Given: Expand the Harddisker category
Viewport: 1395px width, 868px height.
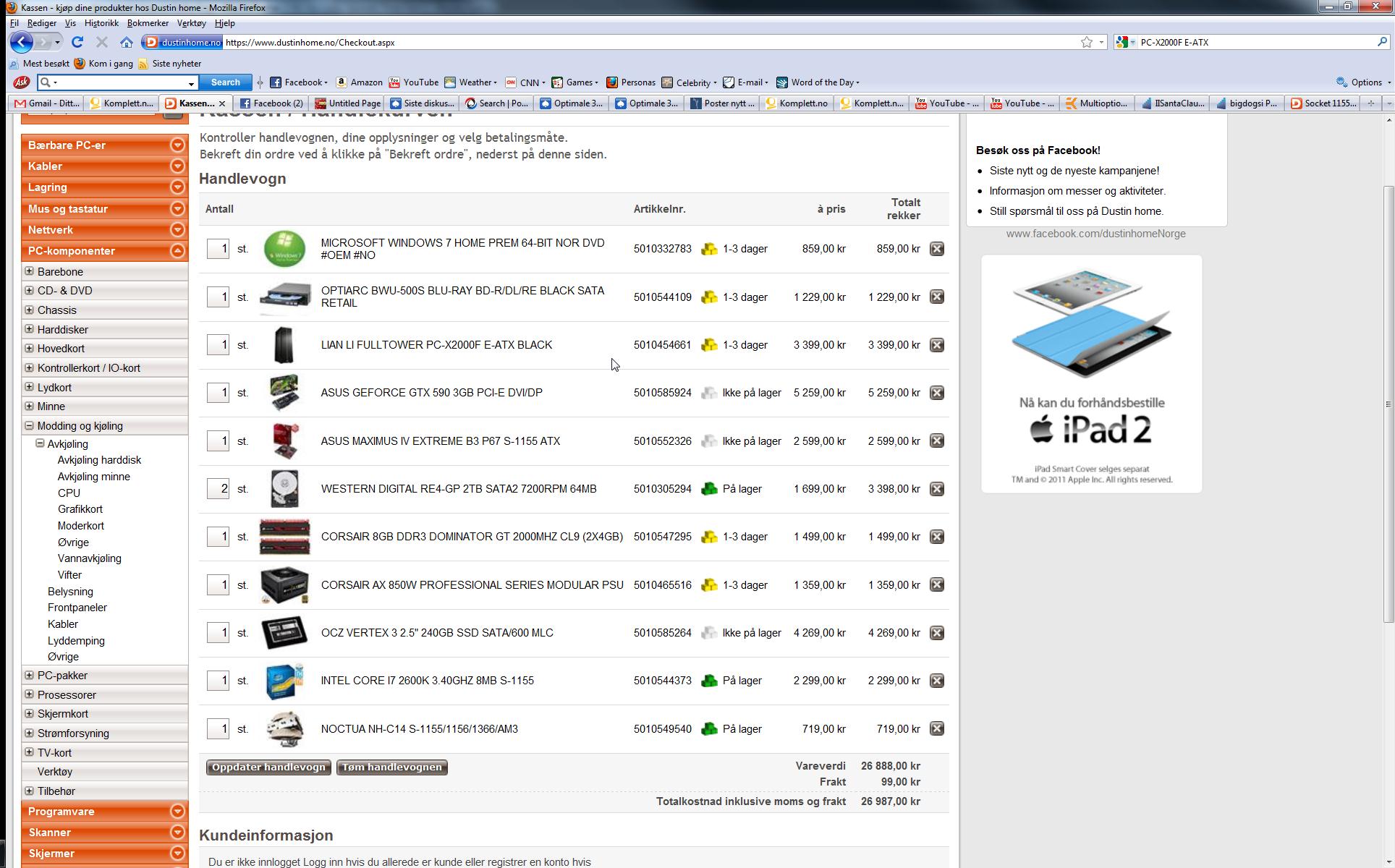Looking at the screenshot, I should pos(29,329).
